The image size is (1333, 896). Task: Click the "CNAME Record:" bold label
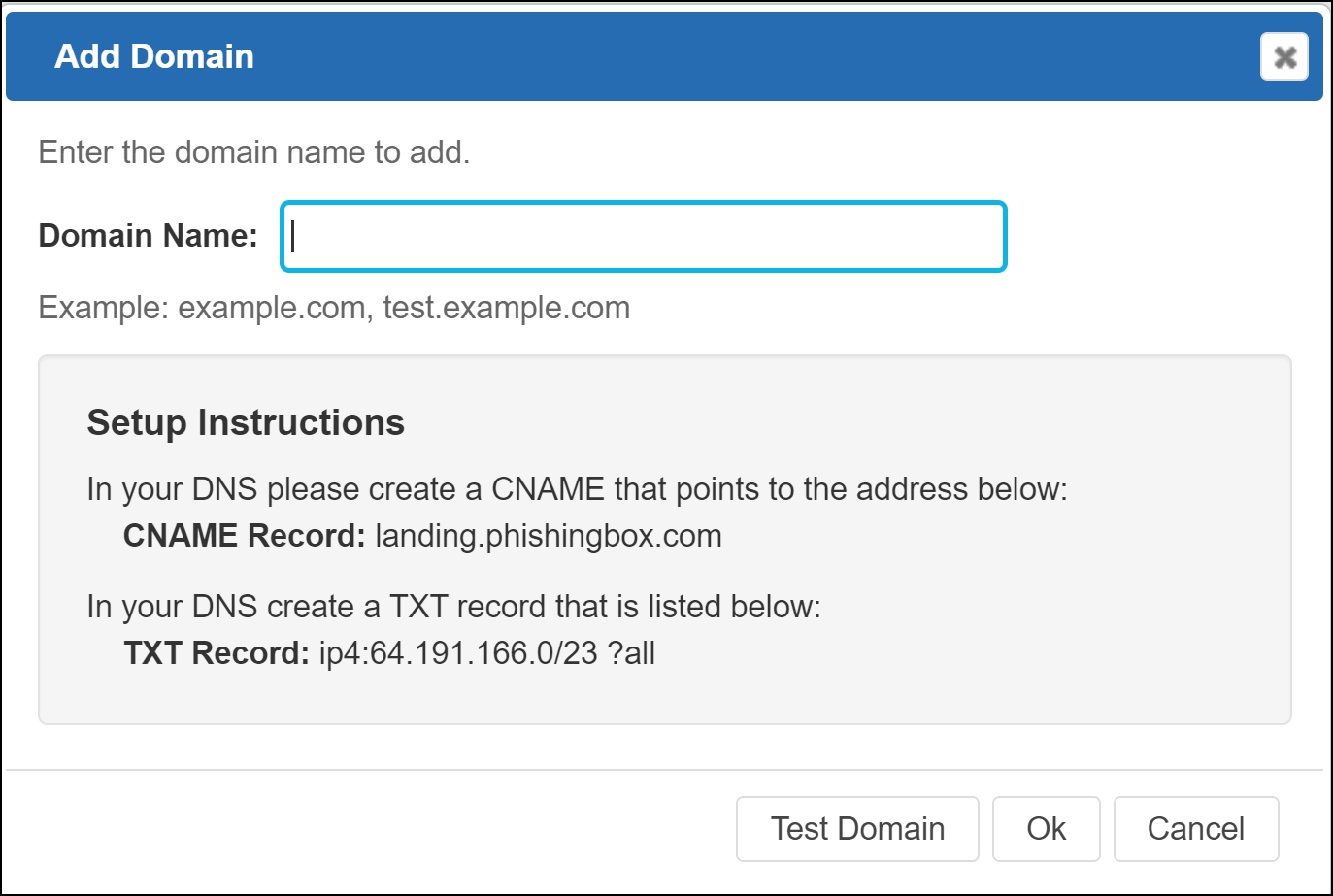pyautogui.click(x=244, y=536)
